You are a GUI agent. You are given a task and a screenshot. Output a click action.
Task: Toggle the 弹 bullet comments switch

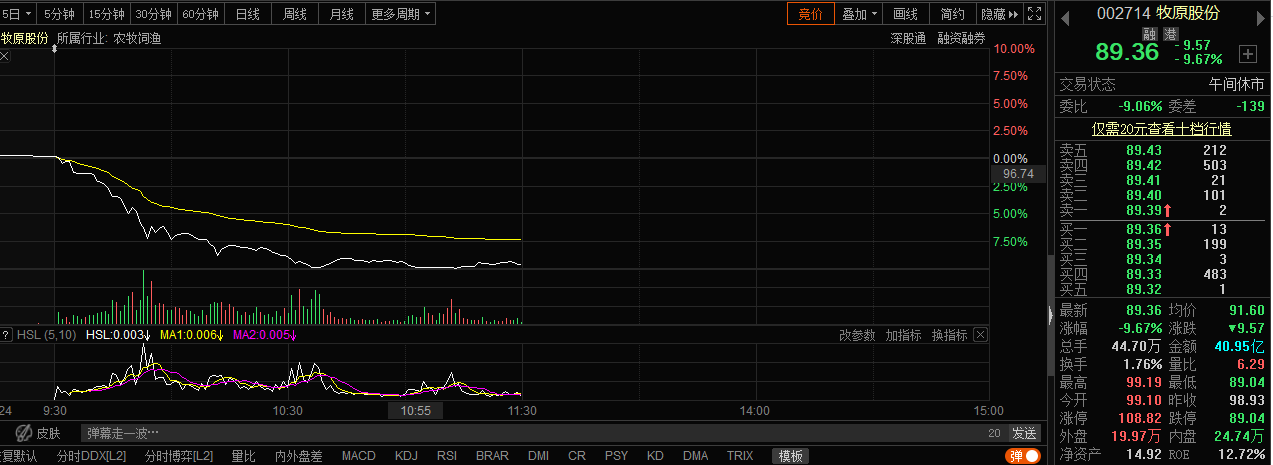1024,456
